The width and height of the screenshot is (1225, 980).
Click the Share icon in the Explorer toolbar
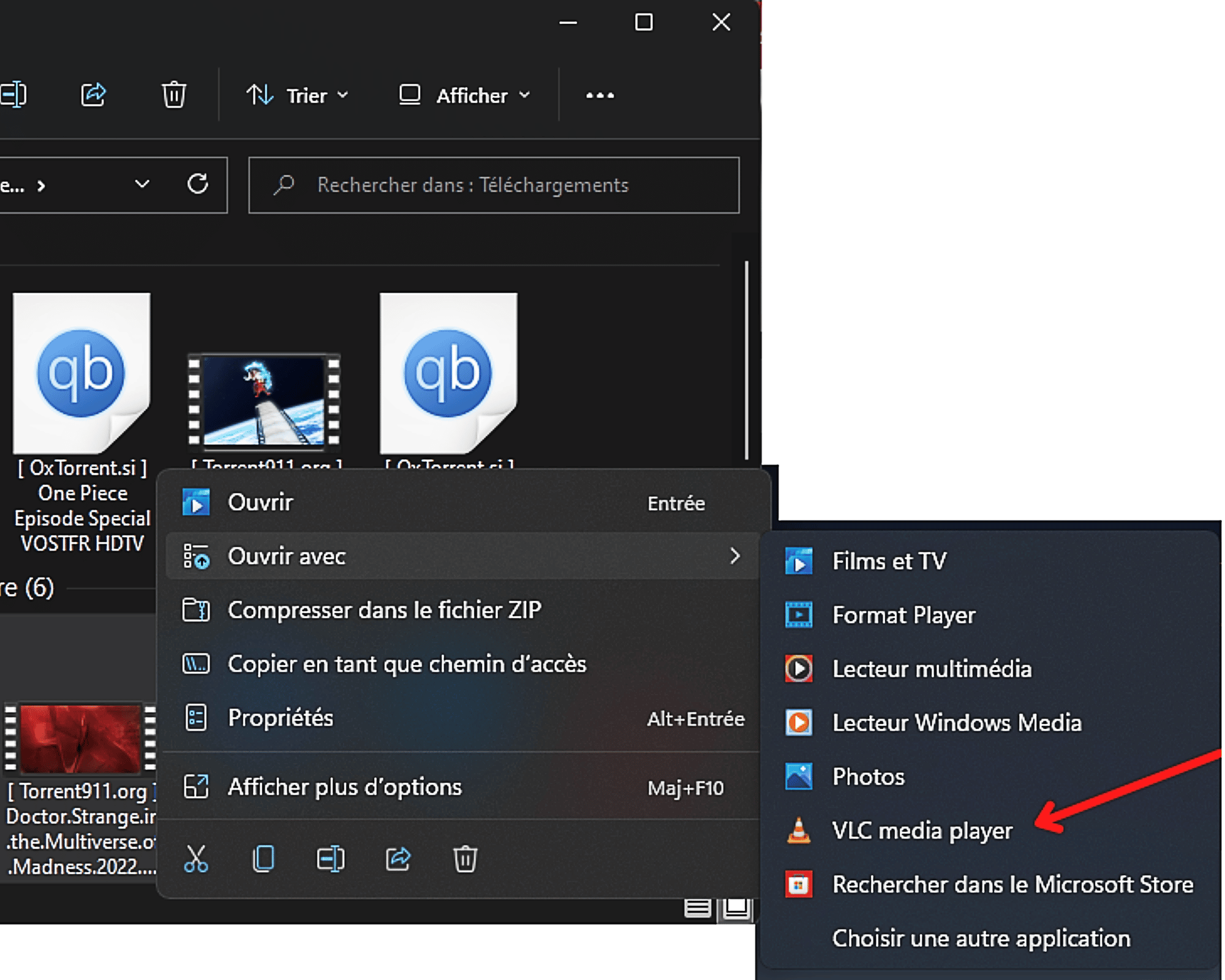click(94, 95)
